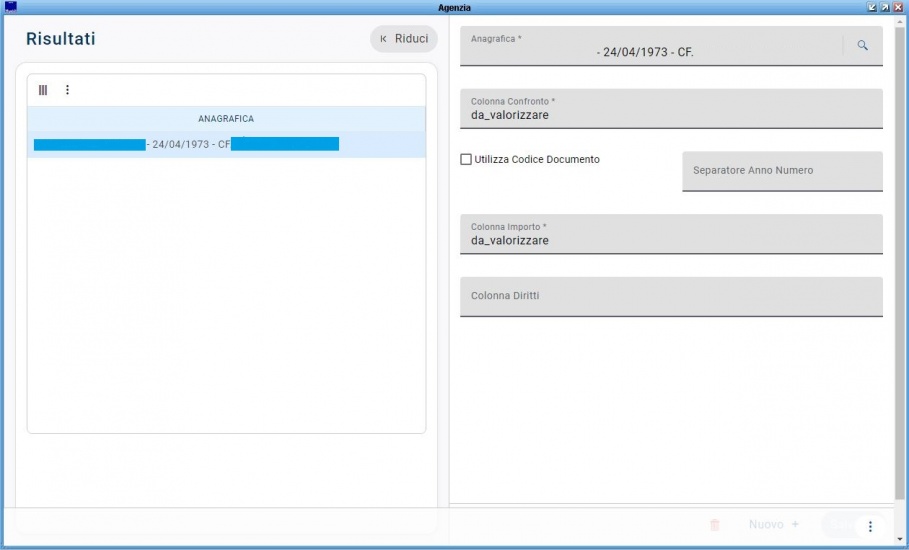Click into the Colonna Diritti field
Viewport: 909px width, 550px height.
[x=670, y=296]
